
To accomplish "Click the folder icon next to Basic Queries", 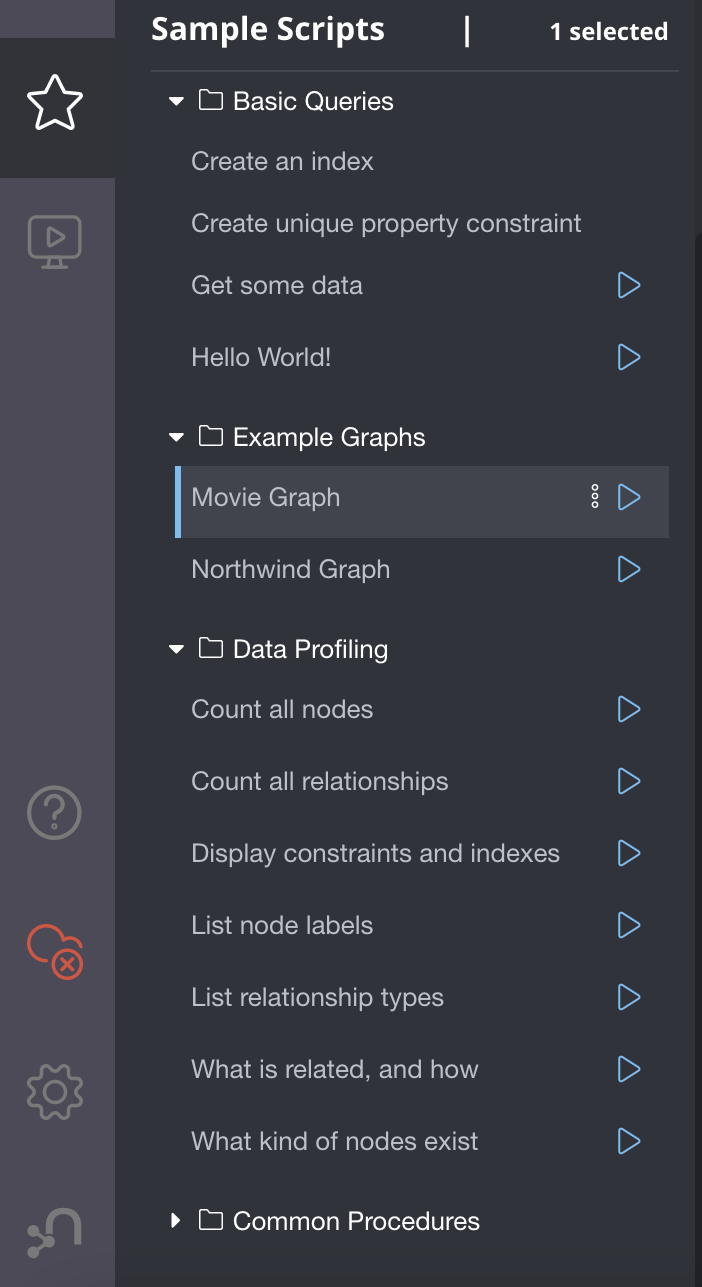I will pyautogui.click(x=209, y=100).
